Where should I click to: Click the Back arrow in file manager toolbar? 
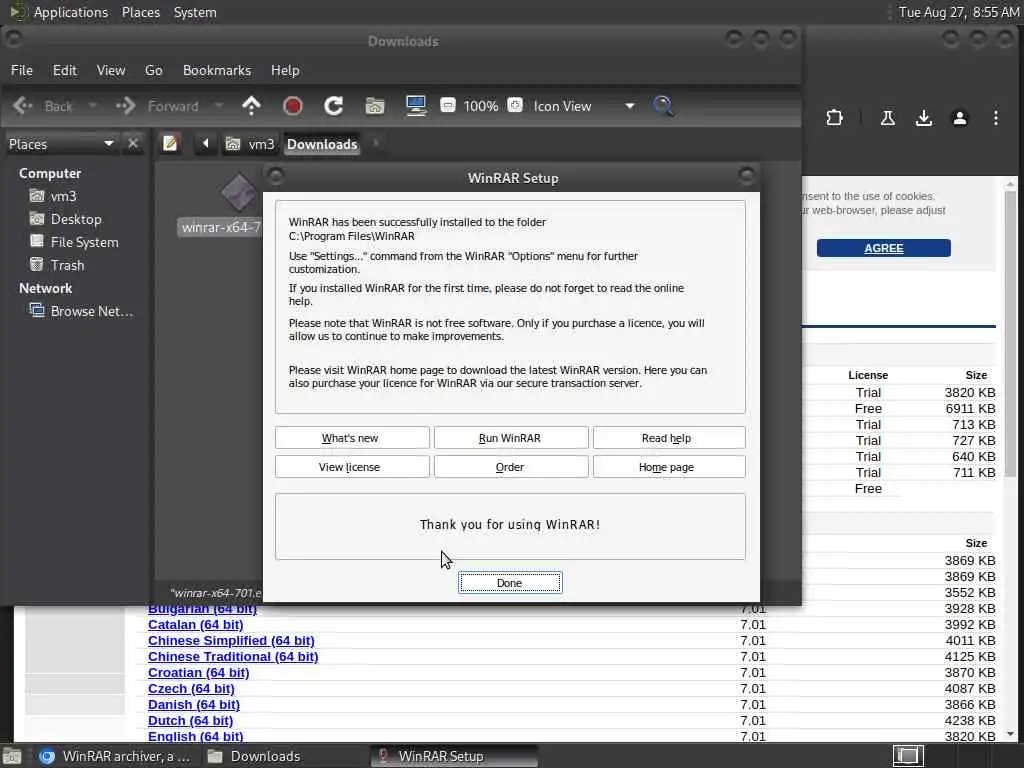(x=42, y=106)
